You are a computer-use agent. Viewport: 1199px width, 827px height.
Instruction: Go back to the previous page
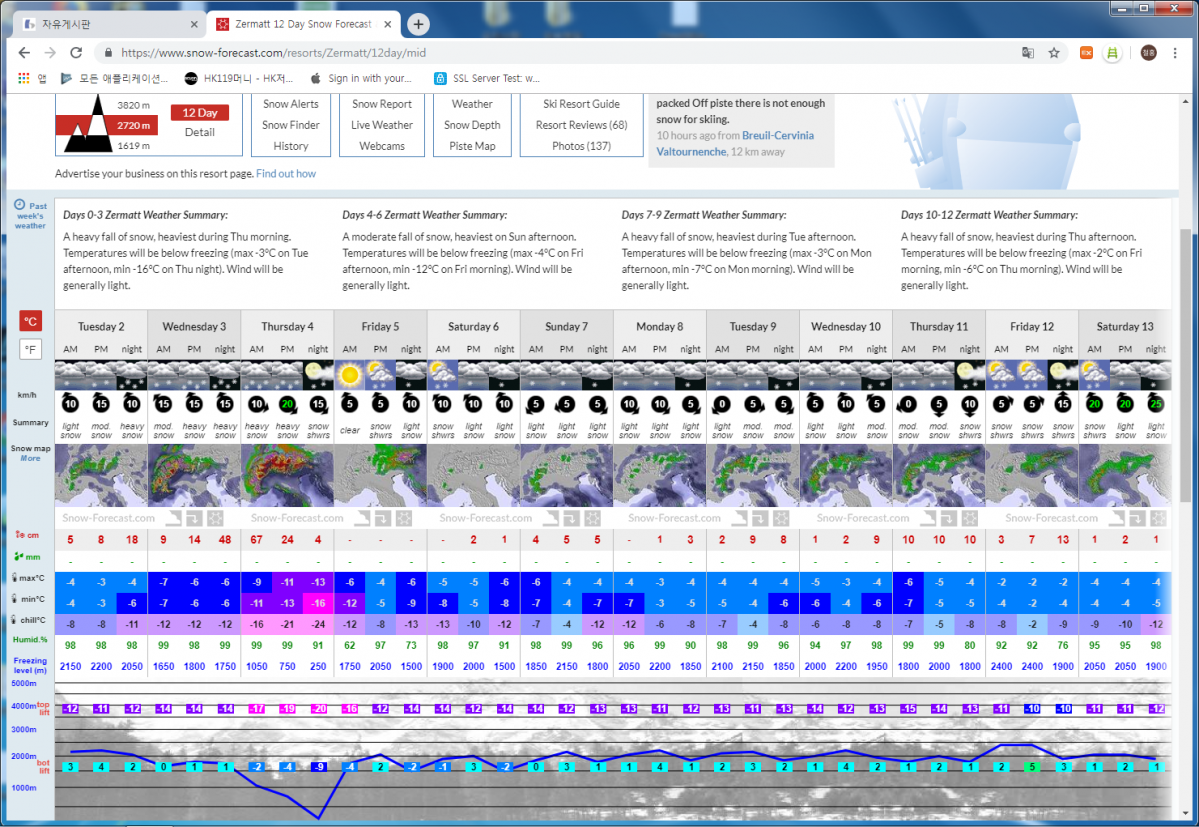[x=24, y=53]
